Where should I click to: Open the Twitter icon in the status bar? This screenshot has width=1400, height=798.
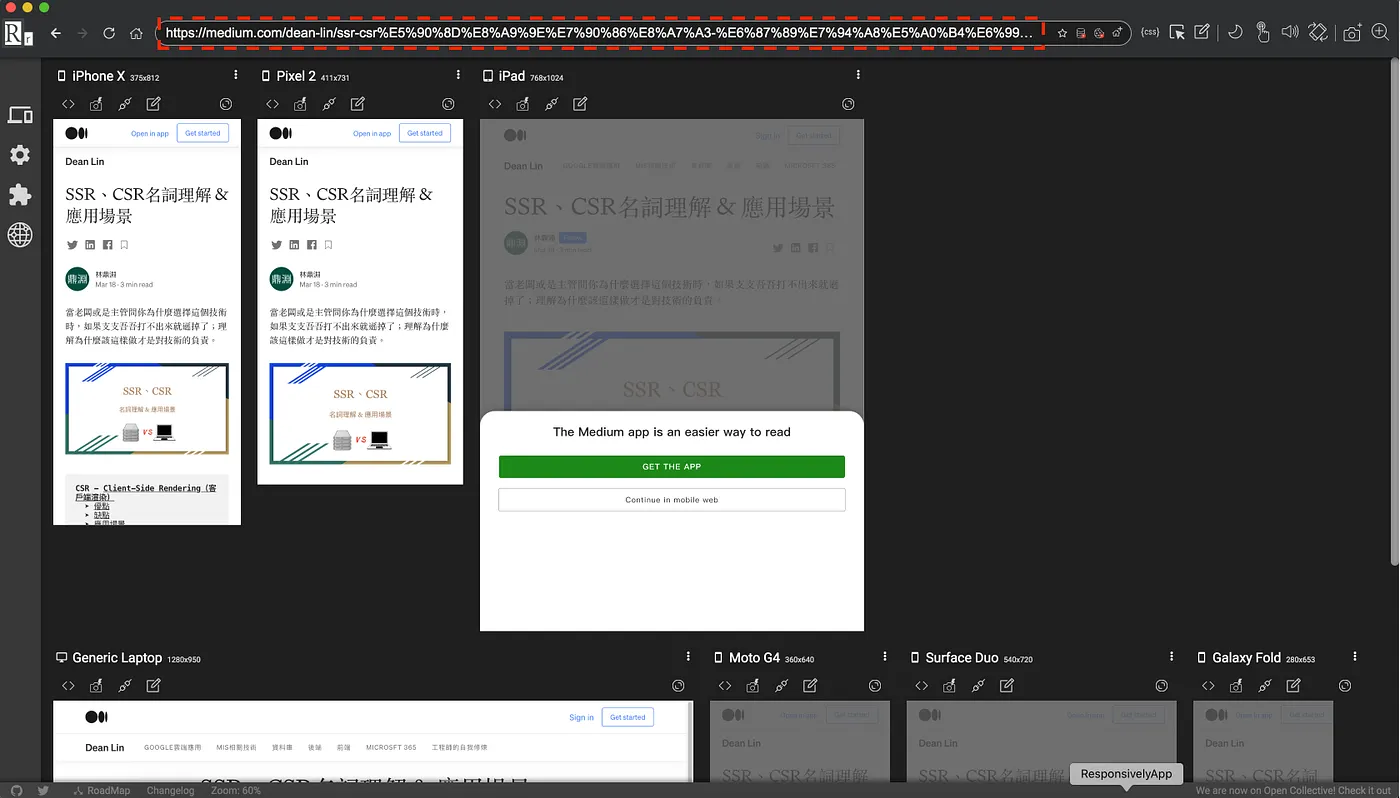click(x=43, y=790)
